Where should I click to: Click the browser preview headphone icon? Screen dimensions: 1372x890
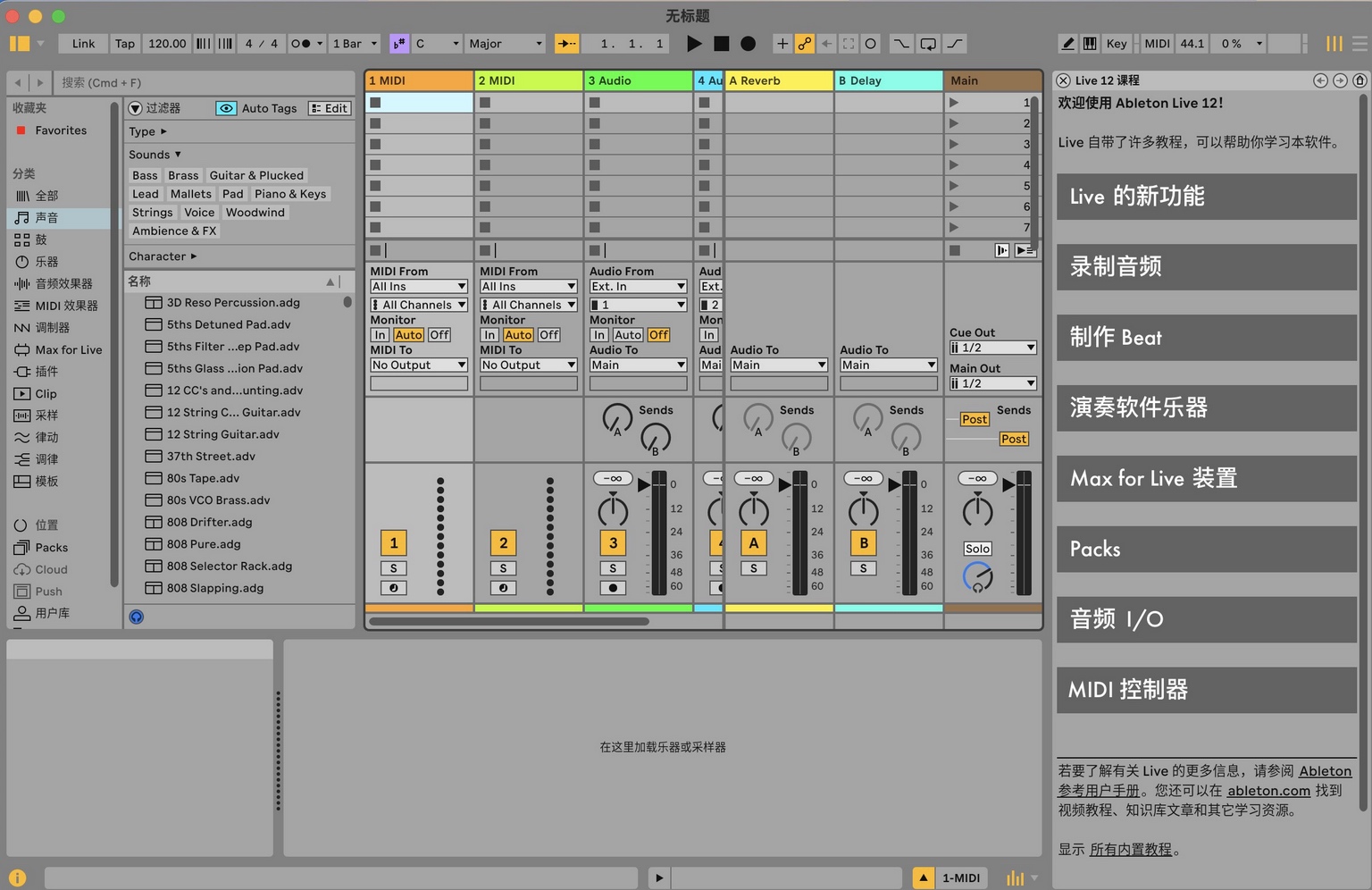pyautogui.click(x=137, y=617)
